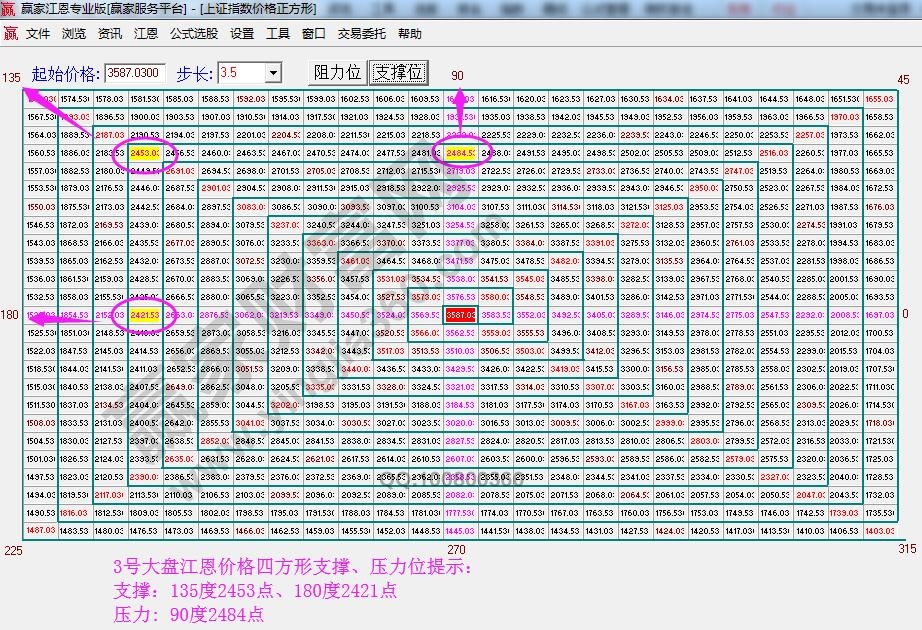Open the 文件 menu

pos(38,33)
